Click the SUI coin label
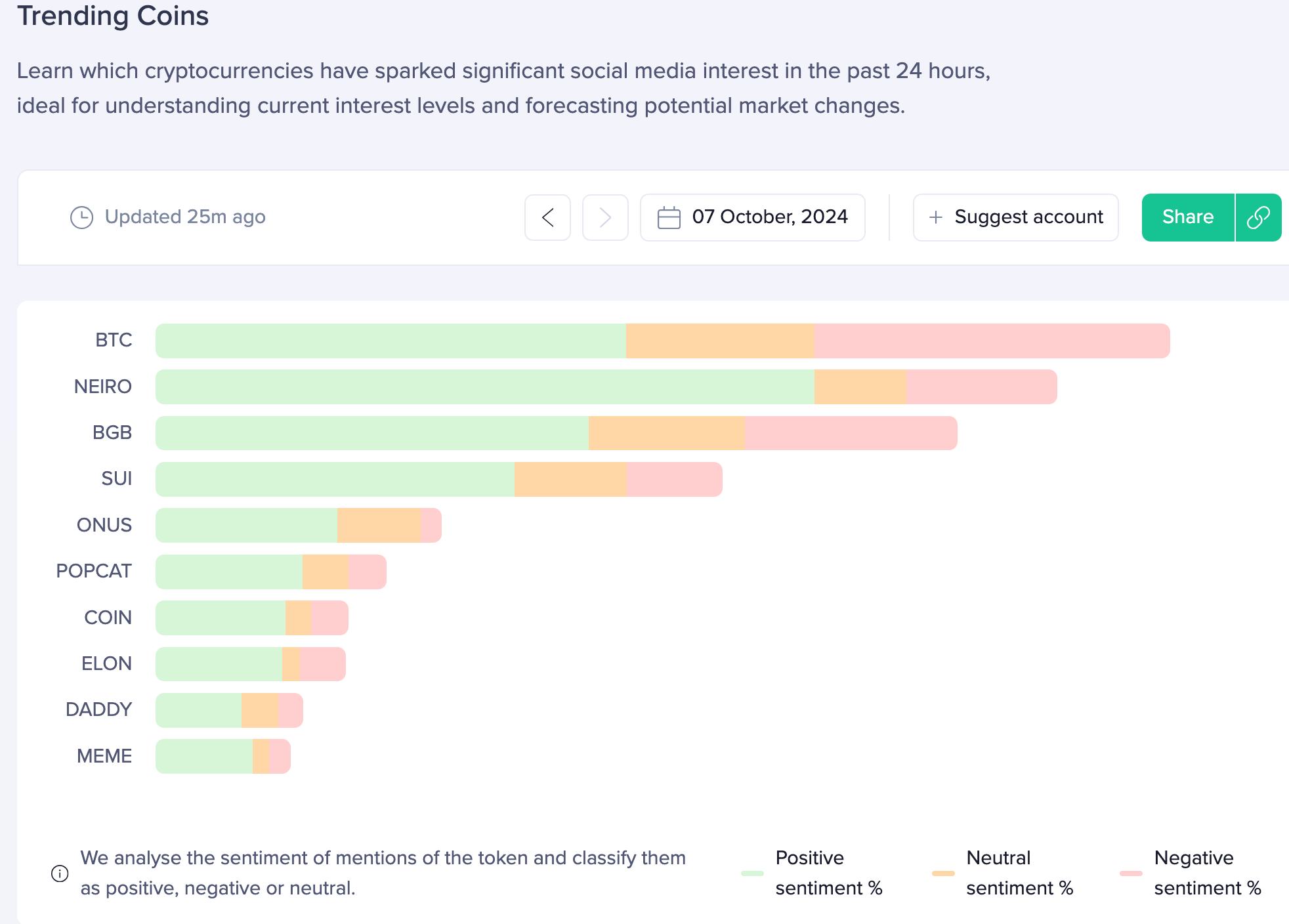The image size is (1289, 924). point(117,478)
